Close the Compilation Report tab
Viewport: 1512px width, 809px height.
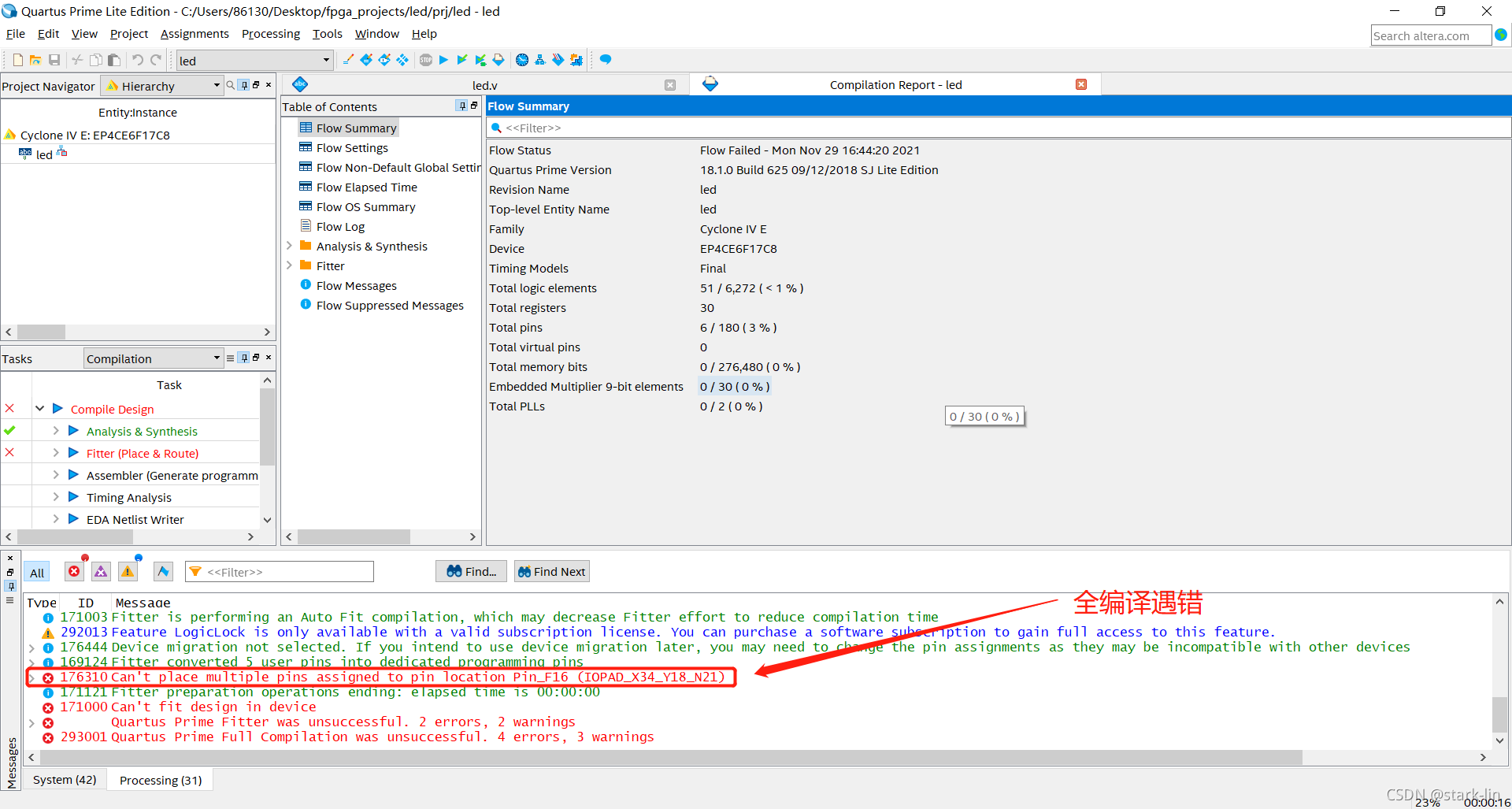pos(1081,84)
